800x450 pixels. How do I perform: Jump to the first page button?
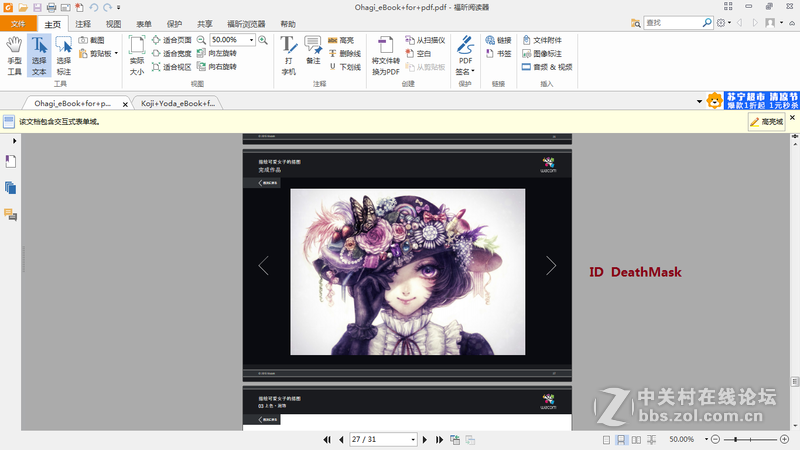click(327, 439)
